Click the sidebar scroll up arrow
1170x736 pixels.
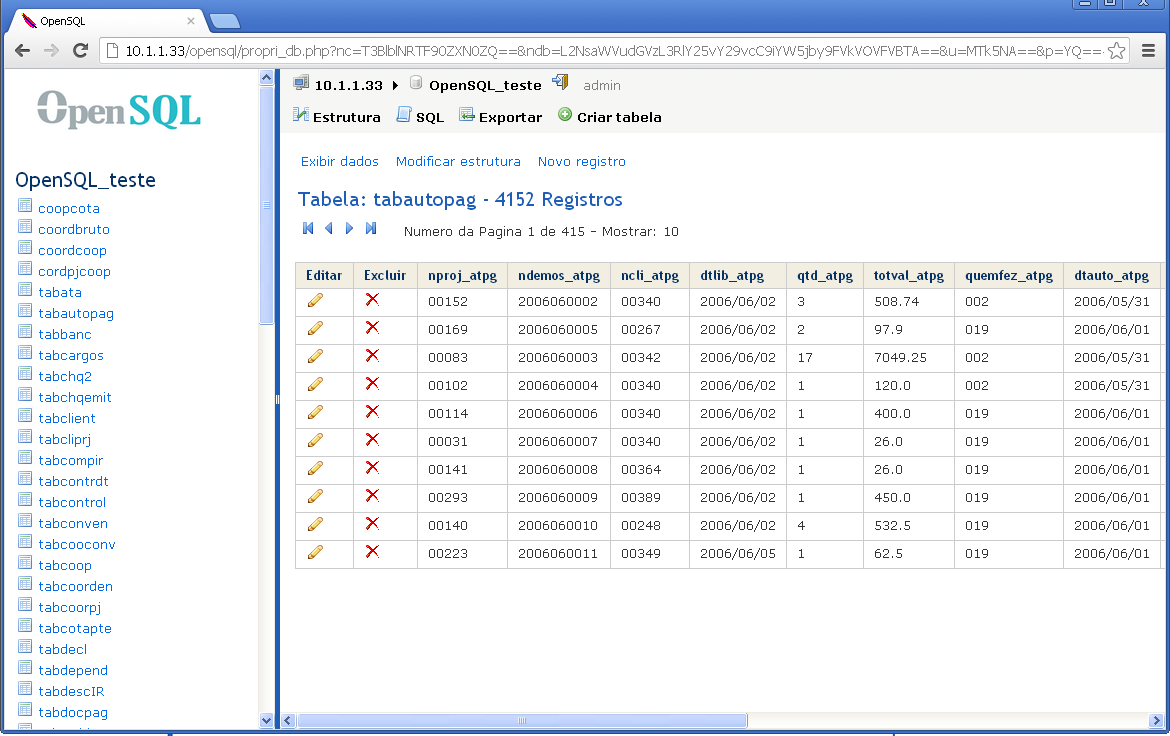(266, 77)
